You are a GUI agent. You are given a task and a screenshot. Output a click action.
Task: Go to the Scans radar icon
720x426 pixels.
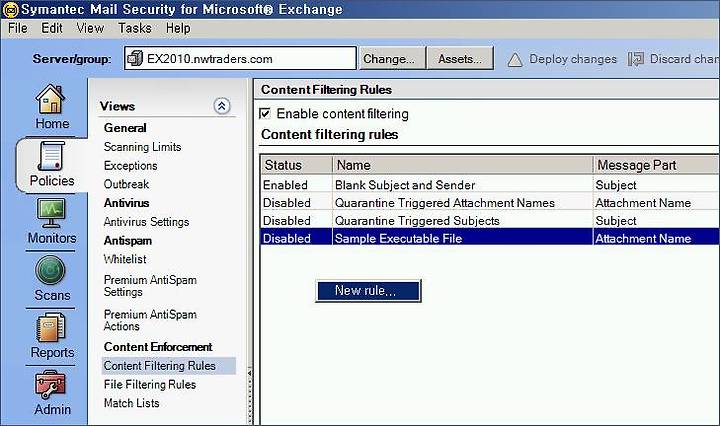[50, 270]
